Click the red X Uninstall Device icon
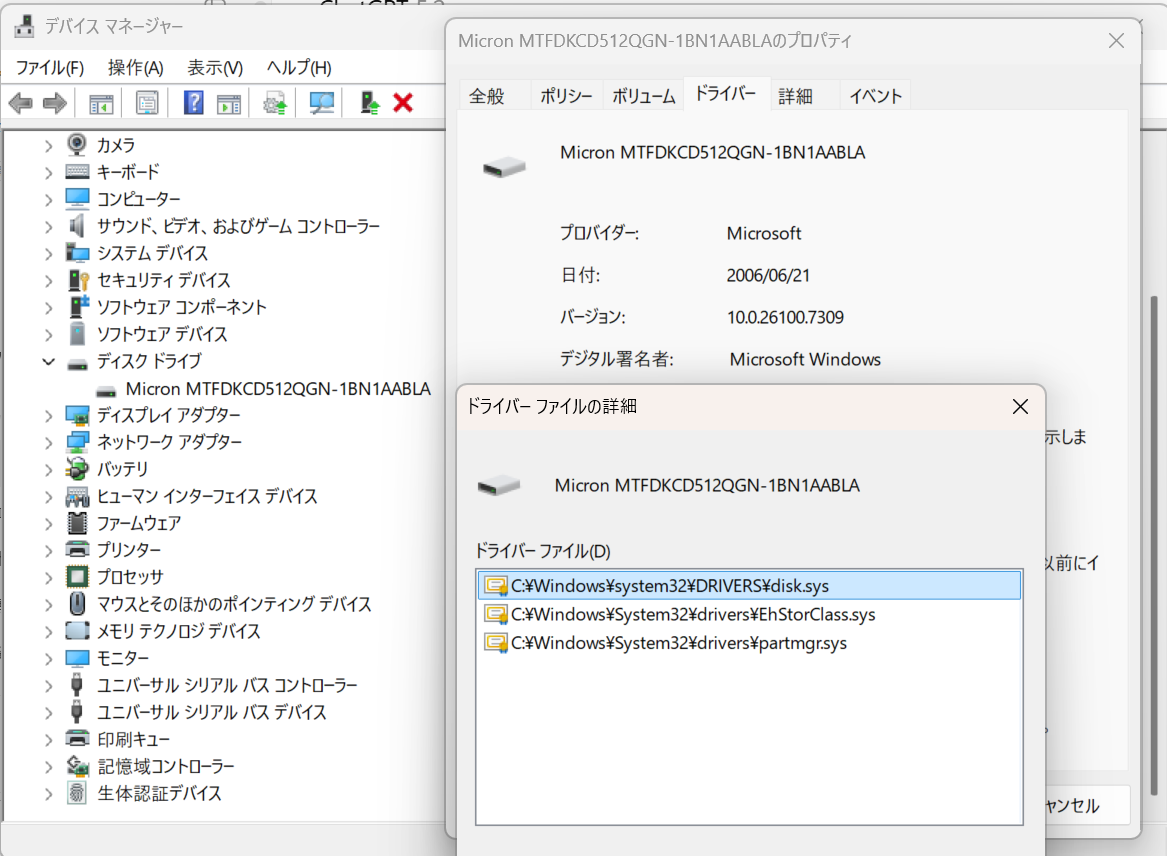This screenshot has height=856, width=1167. tap(403, 103)
